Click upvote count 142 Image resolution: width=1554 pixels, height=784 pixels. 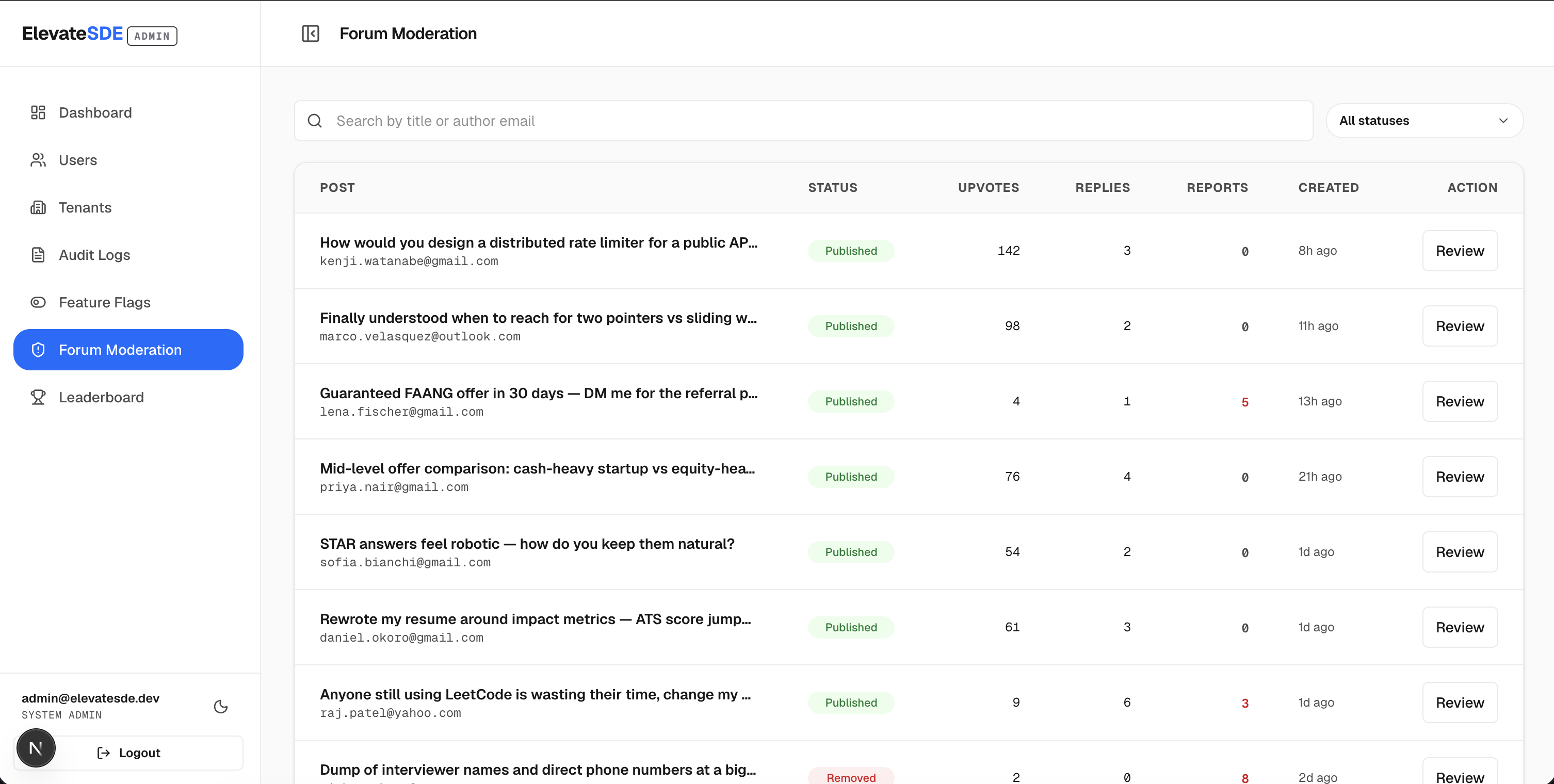coord(1008,250)
